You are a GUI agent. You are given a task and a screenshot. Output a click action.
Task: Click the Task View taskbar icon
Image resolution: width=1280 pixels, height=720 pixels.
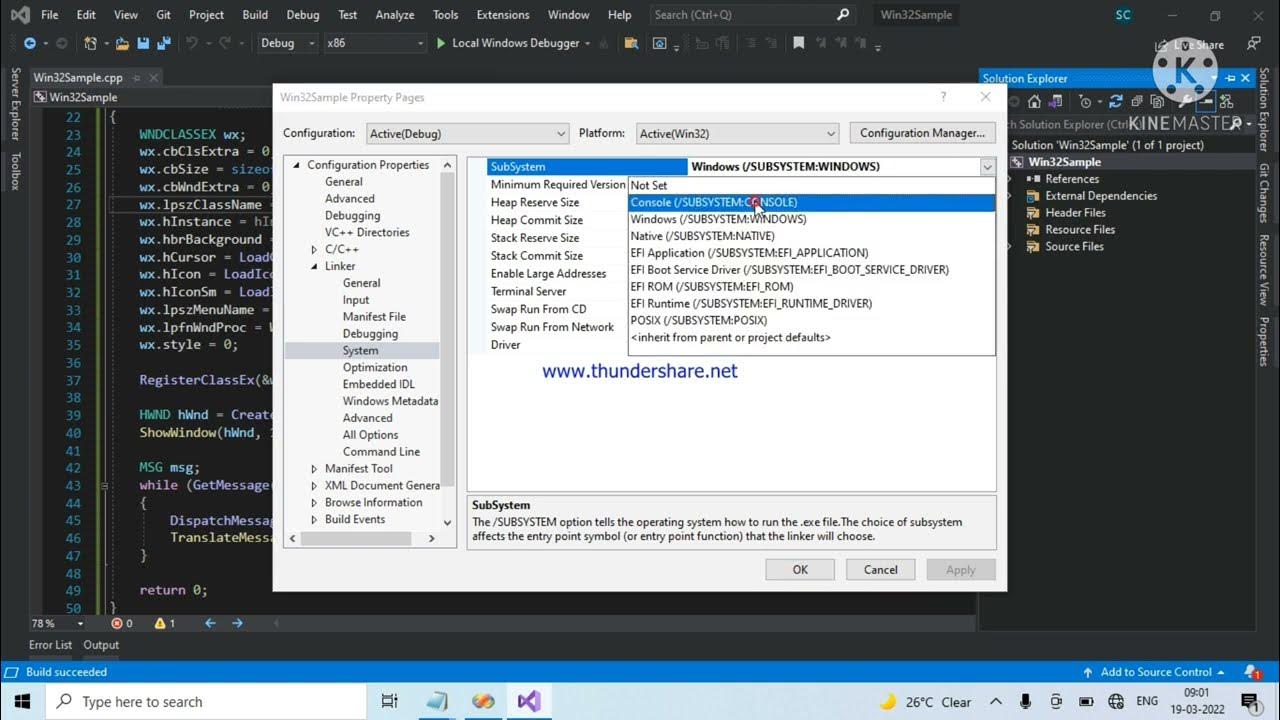[389, 701]
